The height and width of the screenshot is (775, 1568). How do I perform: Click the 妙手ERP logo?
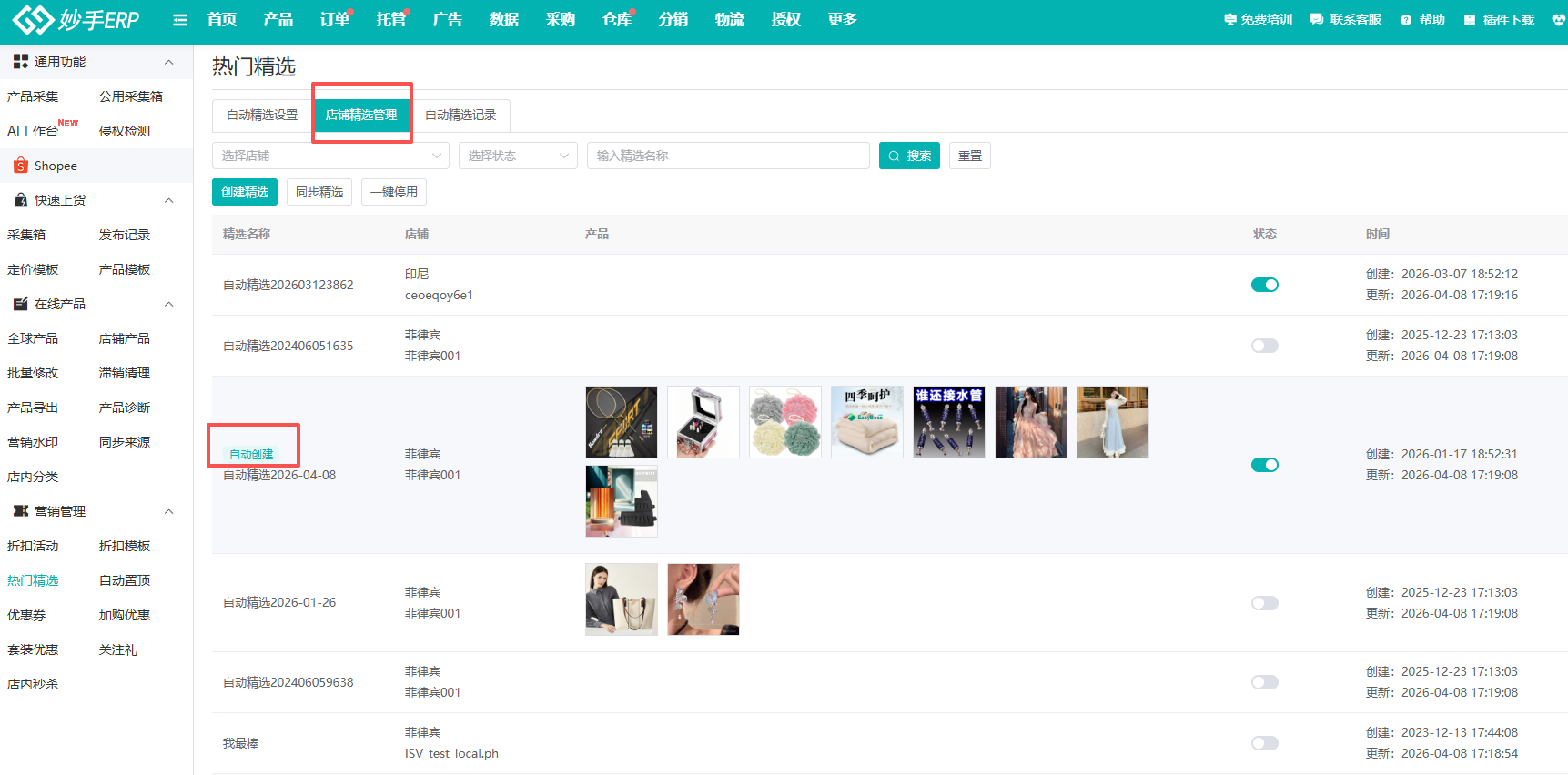pyautogui.click(x=76, y=19)
